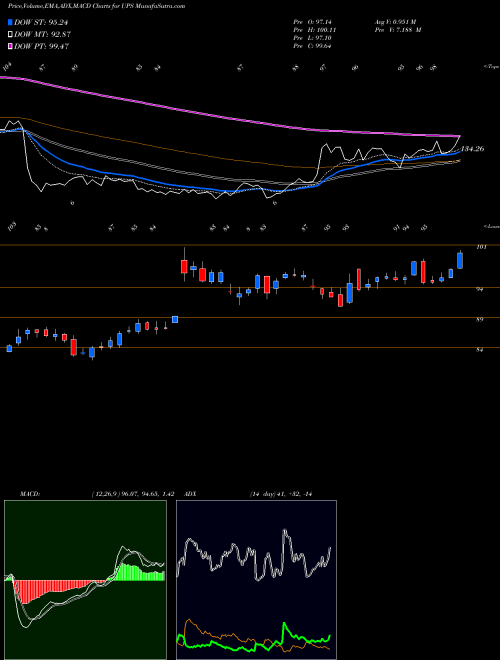Open the MACD histogram chart panel

tap(85, 580)
